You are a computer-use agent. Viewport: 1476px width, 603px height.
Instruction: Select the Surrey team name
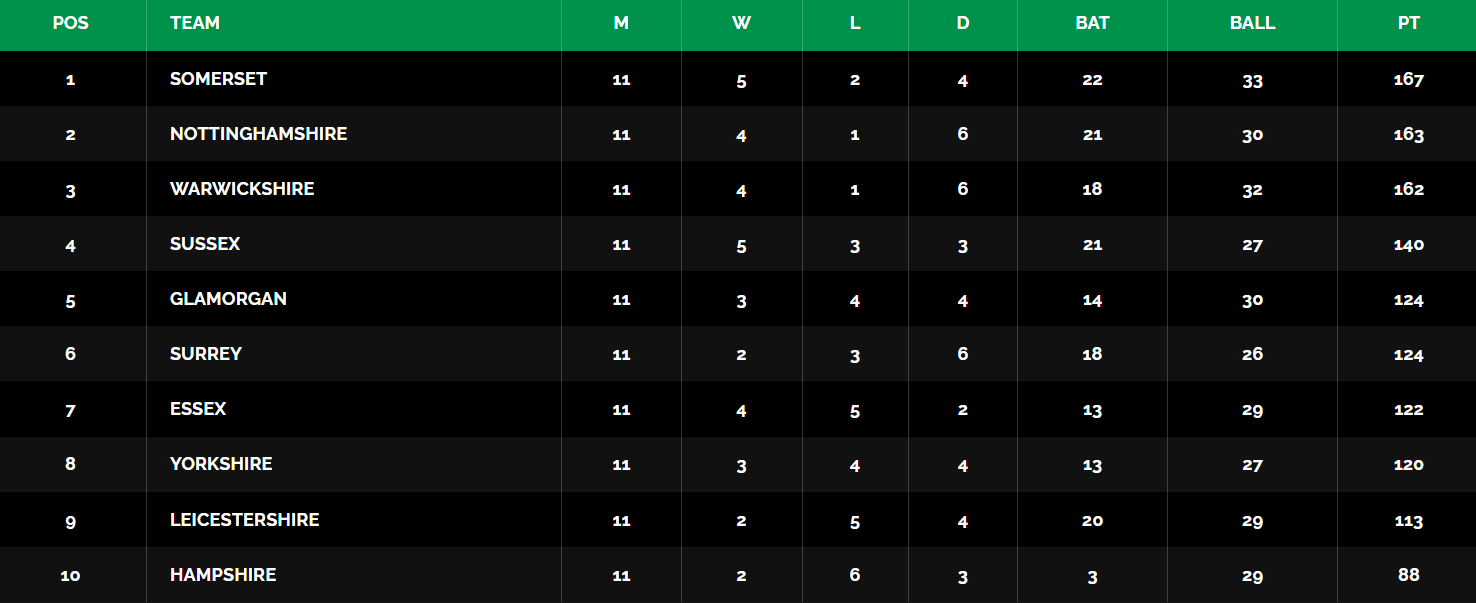pos(206,354)
